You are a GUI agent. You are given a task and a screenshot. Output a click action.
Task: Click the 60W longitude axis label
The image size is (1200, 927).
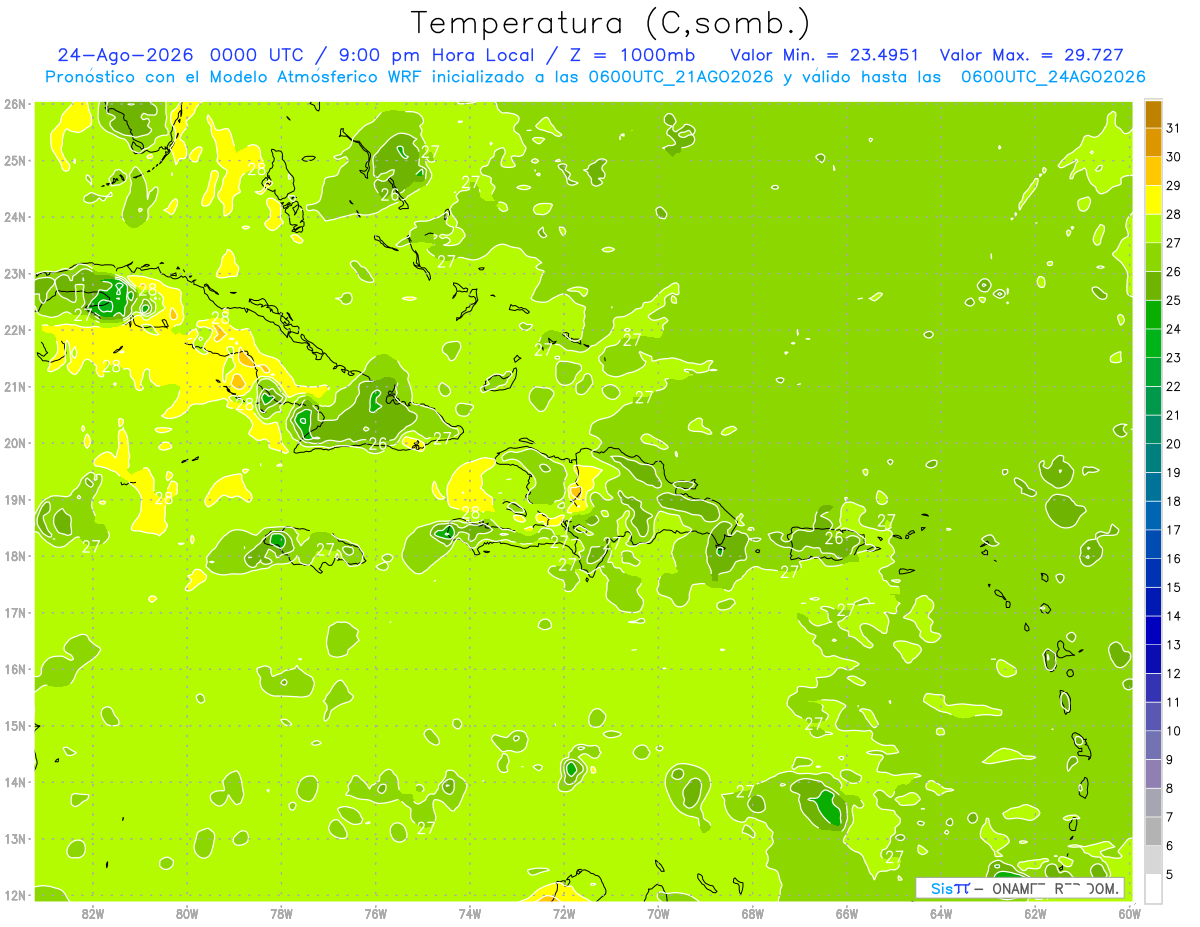coord(1129,913)
